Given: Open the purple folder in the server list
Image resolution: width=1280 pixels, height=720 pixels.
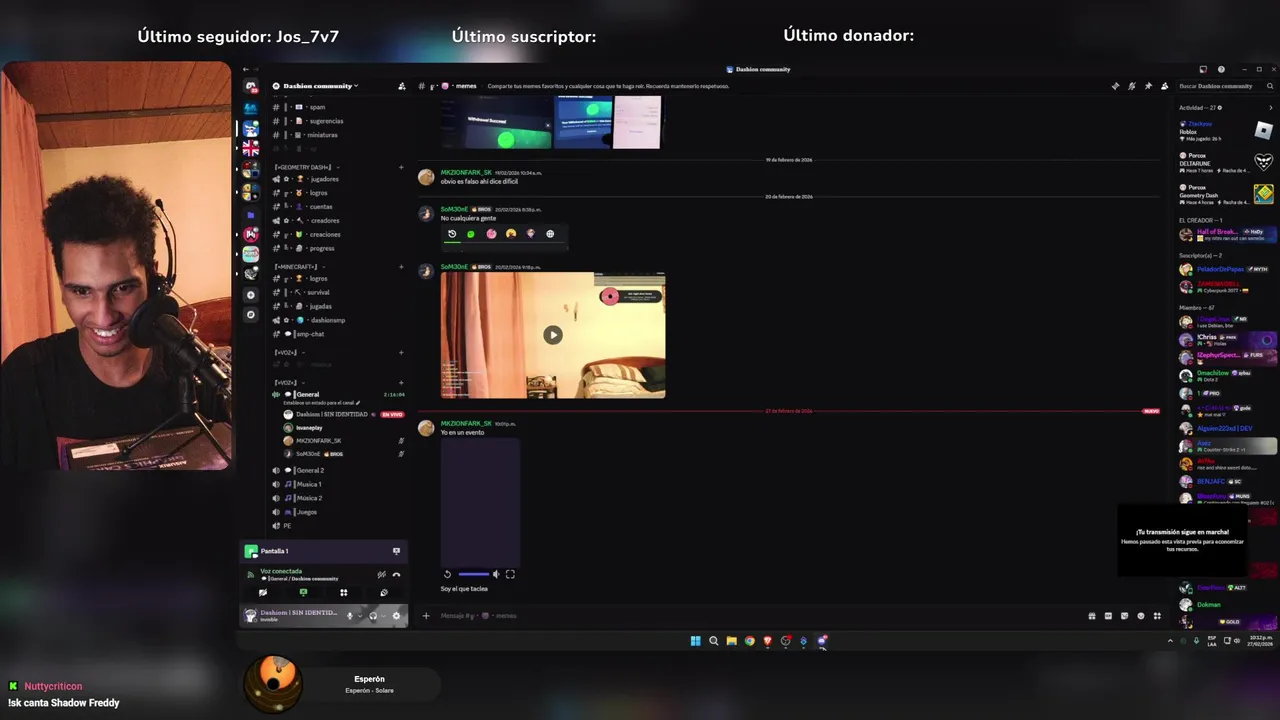Looking at the screenshot, I should (250, 215).
